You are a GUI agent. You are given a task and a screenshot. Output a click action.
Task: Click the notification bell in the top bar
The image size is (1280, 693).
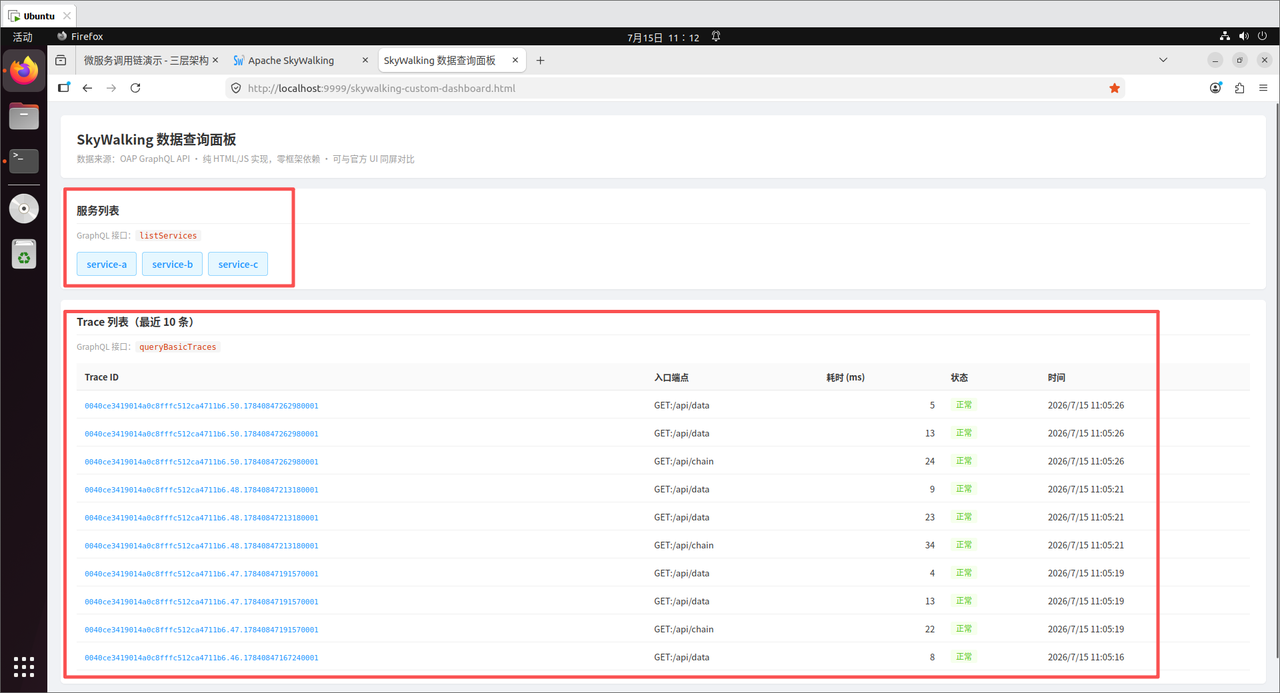[x=716, y=36]
